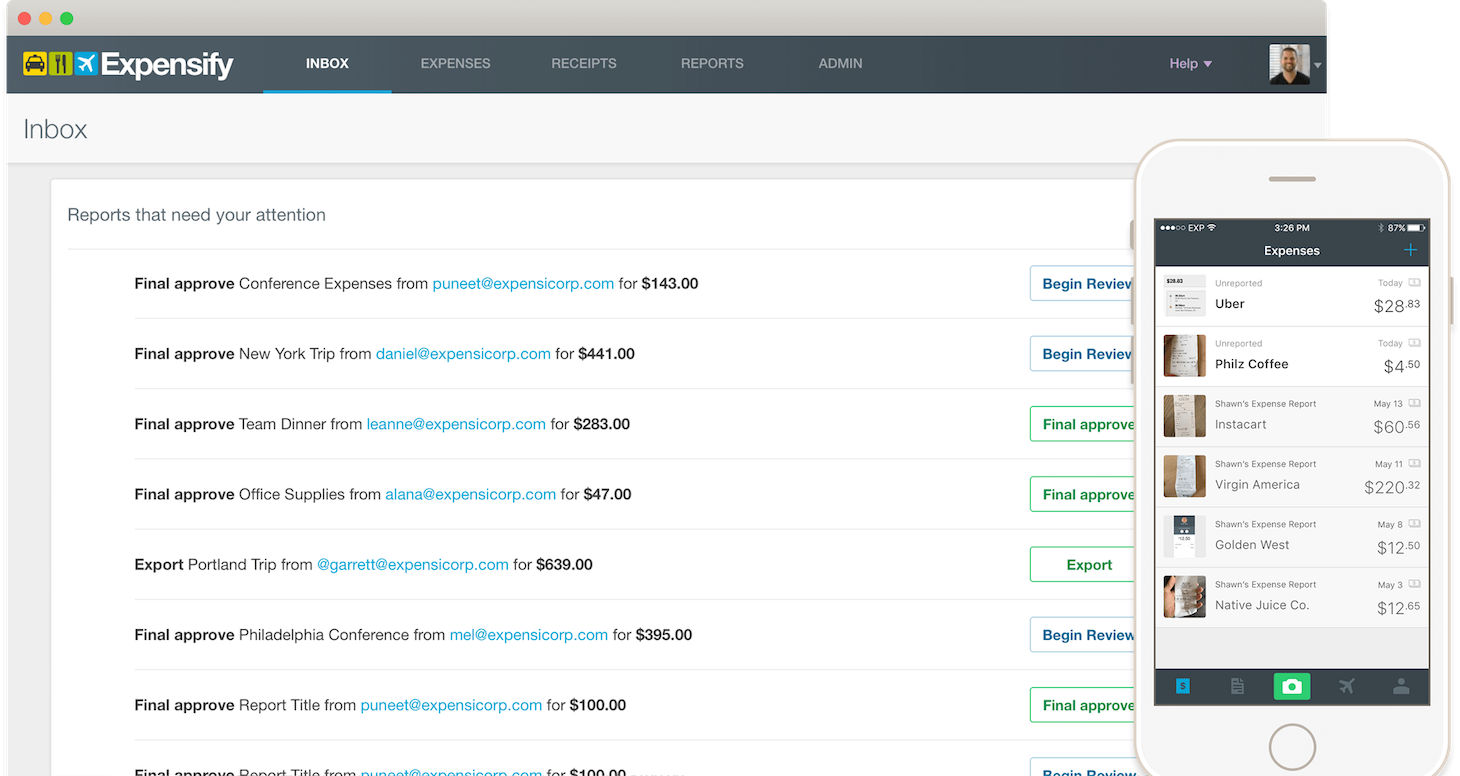Click the $220.32 amount on phone
1460x776 pixels.
[1392, 487]
